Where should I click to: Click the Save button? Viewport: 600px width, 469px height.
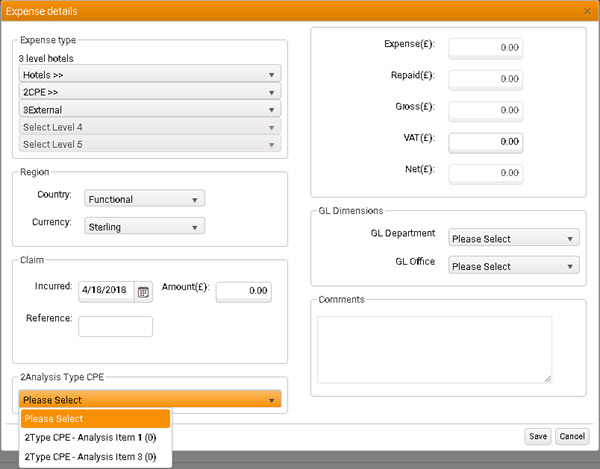point(538,437)
